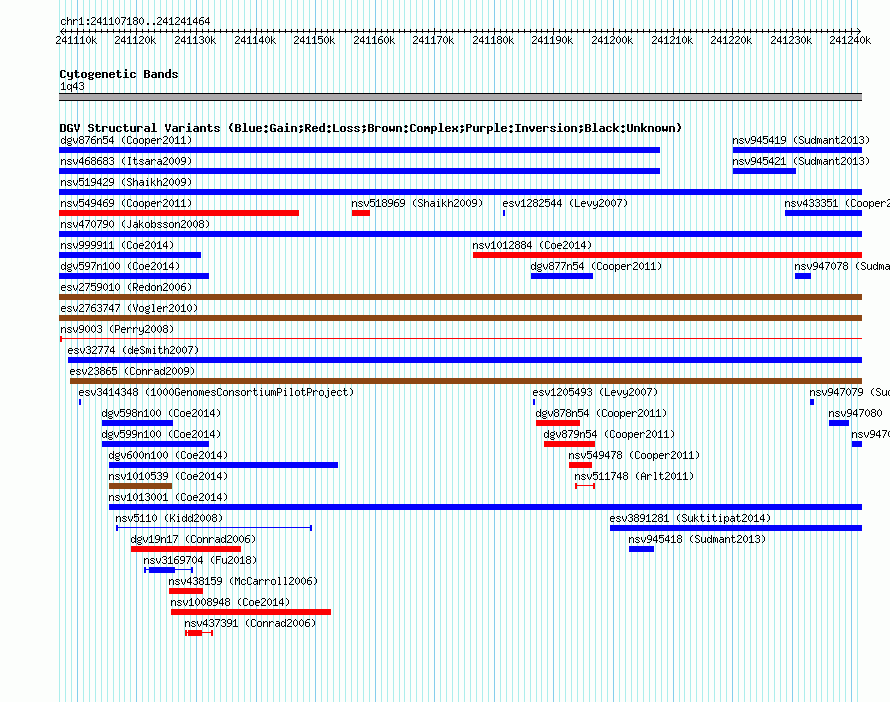Viewport: 890px width, 702px height.
Task: Select the nsv945418 (Sudmant2013) blue bar
Action: (641, 549)
